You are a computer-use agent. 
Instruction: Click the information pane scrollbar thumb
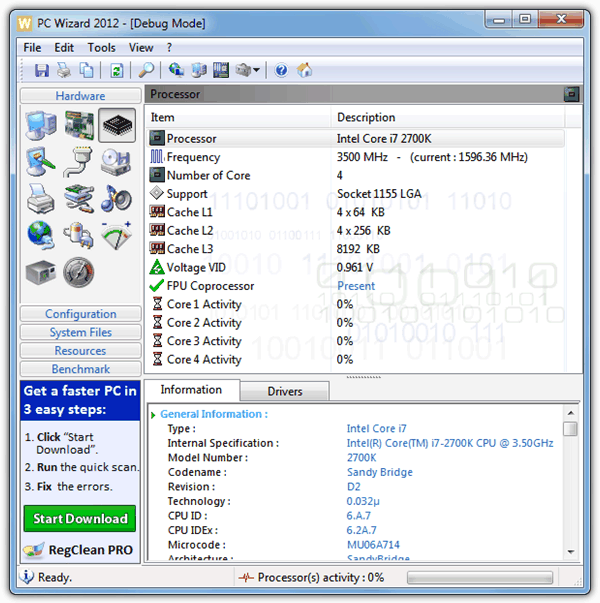click(x=571, y=429)
